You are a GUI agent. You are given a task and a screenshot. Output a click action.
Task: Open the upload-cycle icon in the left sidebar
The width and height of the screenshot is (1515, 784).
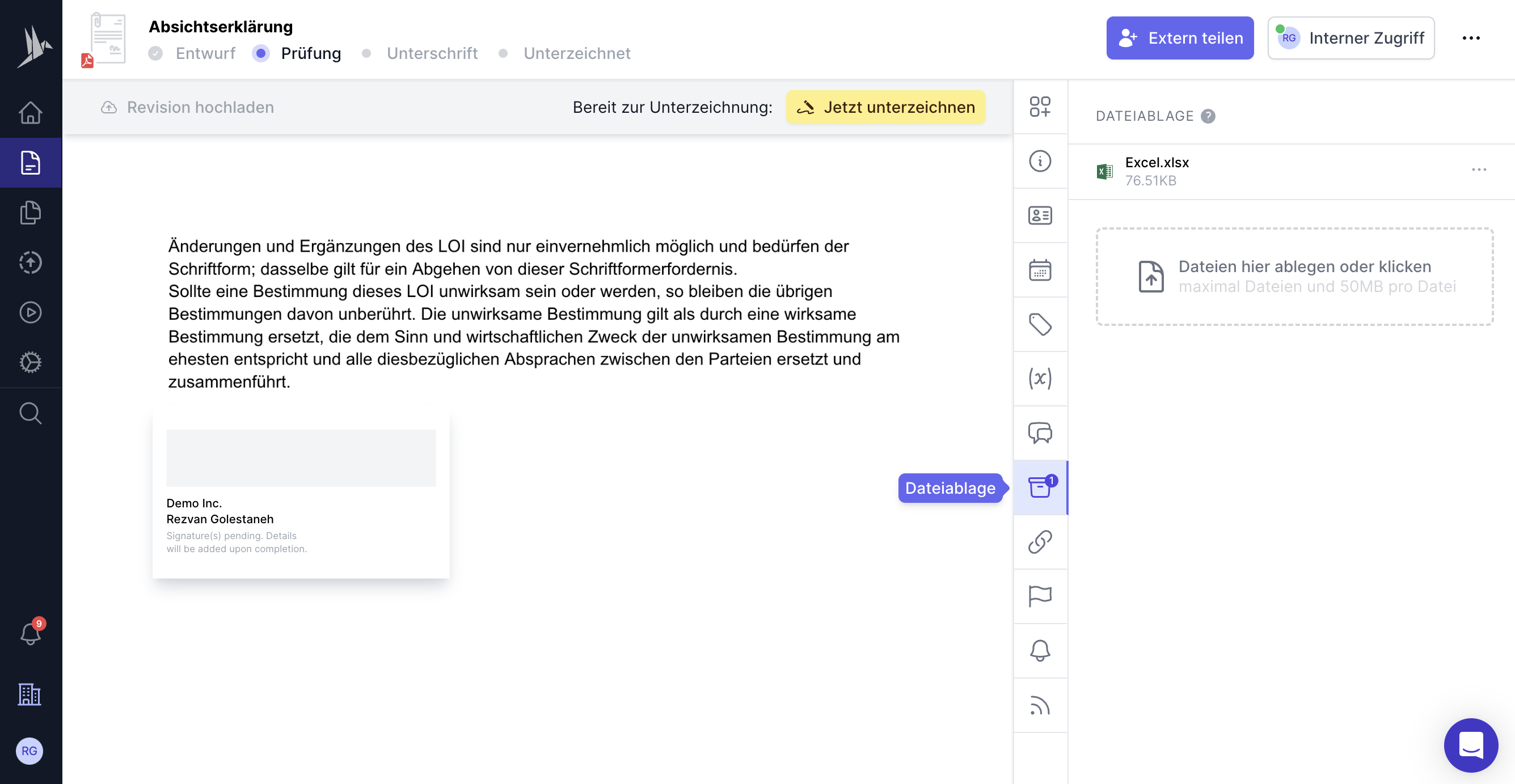(x=31, y=262)
